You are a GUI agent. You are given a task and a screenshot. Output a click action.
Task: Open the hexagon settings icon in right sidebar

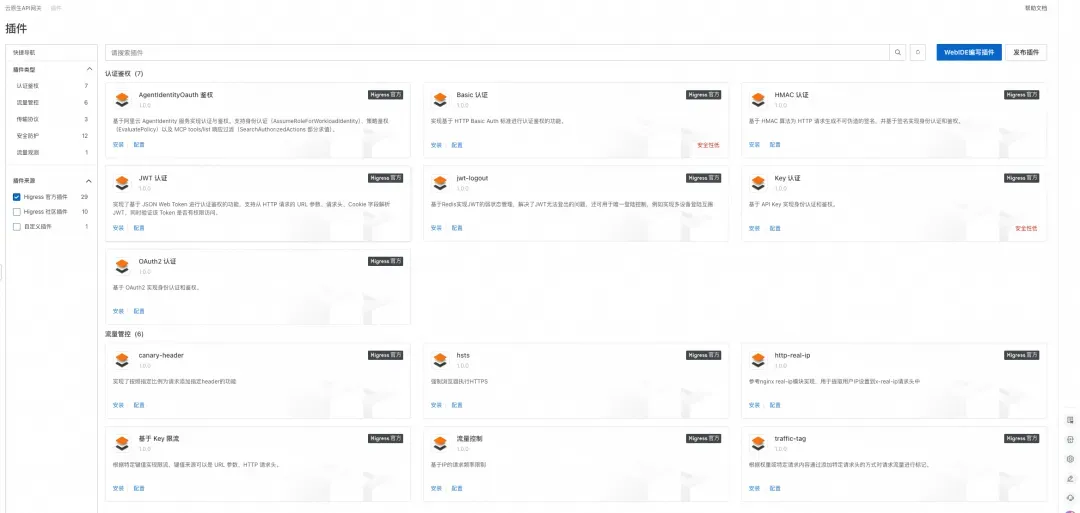(1070, 459)
